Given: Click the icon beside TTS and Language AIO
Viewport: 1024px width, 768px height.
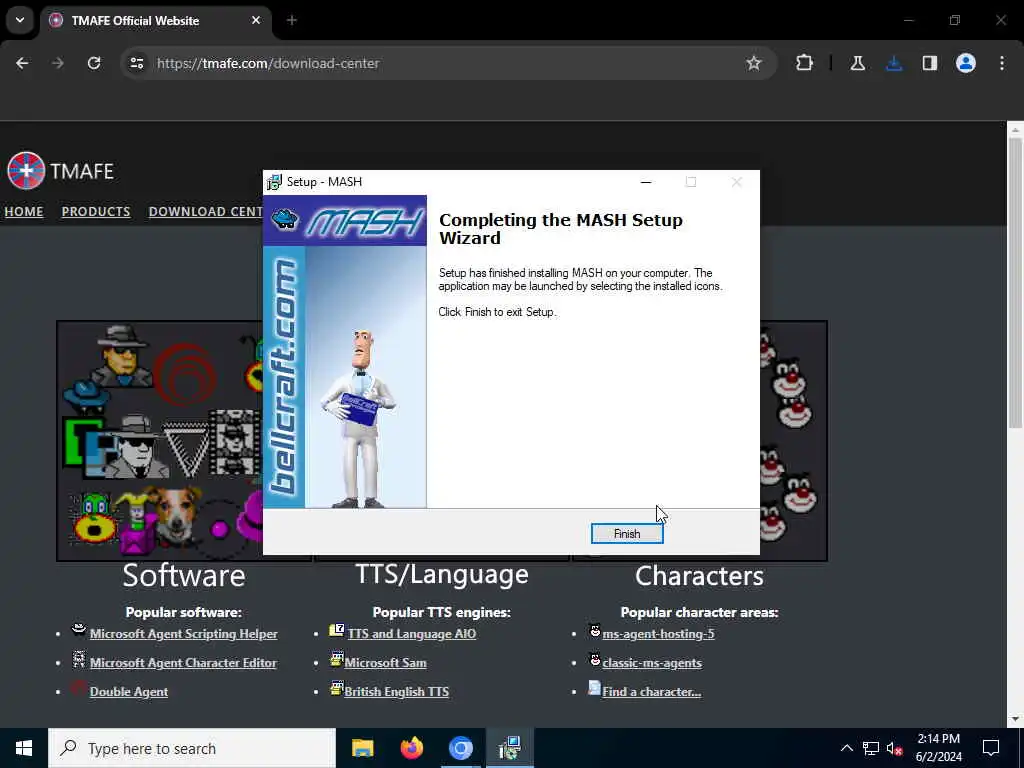Looking at the screenshot, I should tap(337, 630).
